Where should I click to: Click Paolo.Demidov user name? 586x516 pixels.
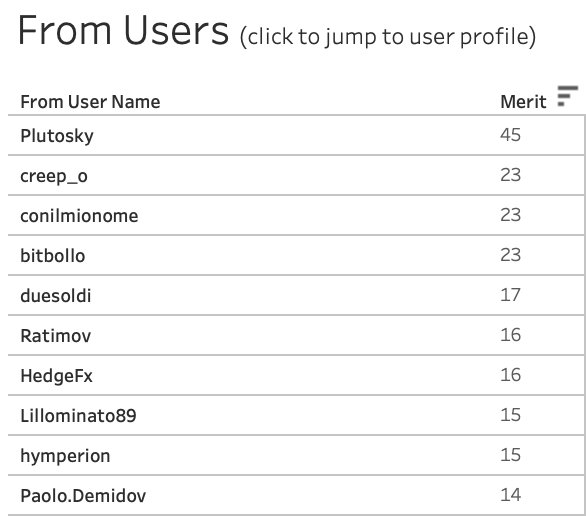tap(83, 496)
